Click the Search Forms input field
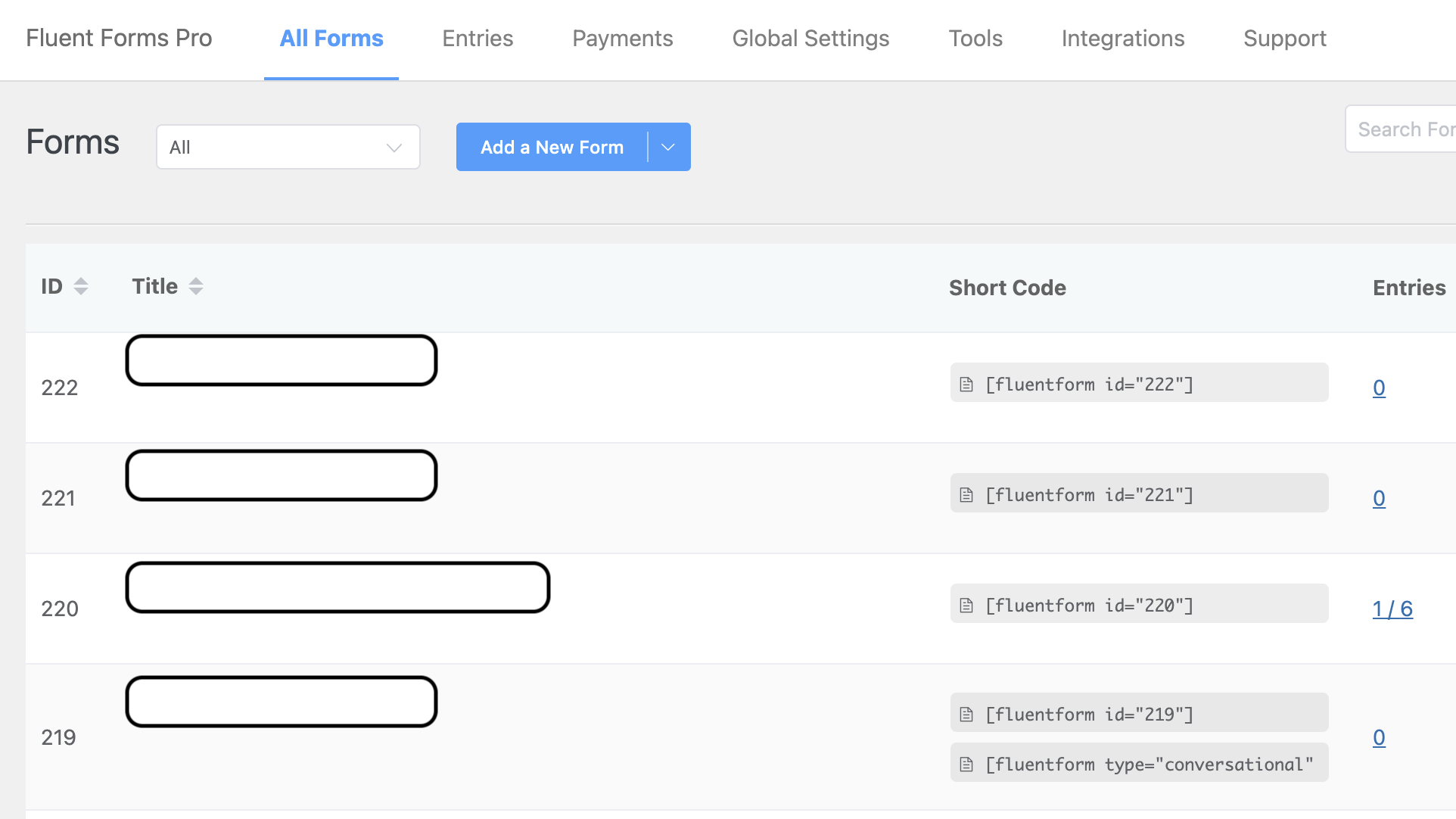This screenshot has width=1456, height=819. tap(1415, 129)
